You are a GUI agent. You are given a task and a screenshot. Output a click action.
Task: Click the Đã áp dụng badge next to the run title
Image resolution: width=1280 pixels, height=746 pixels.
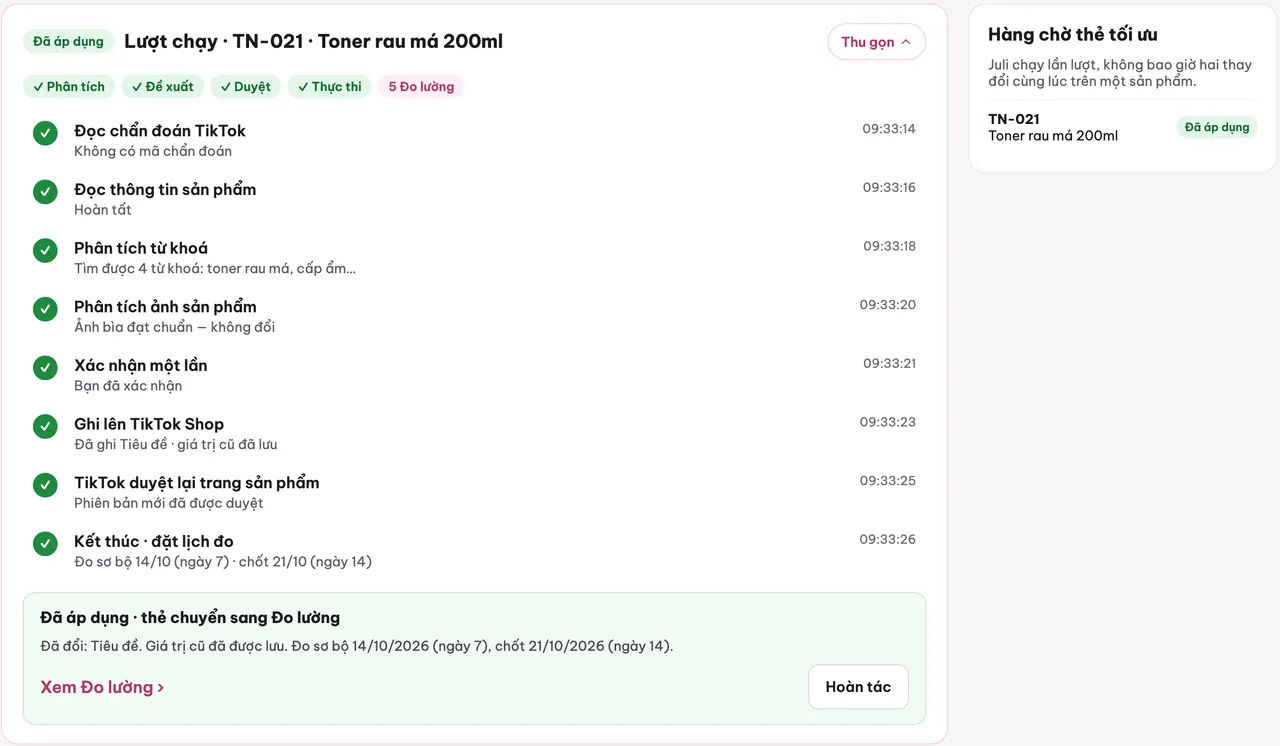(69, 41)
